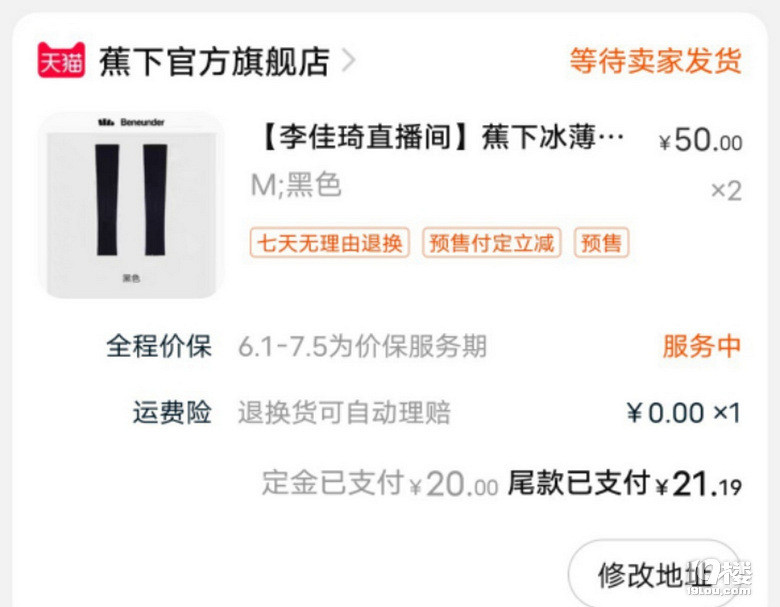Tap the red Tmall 天猫 logo icon
This screenshot has height=607, width=780.
(x=61, y=60)
